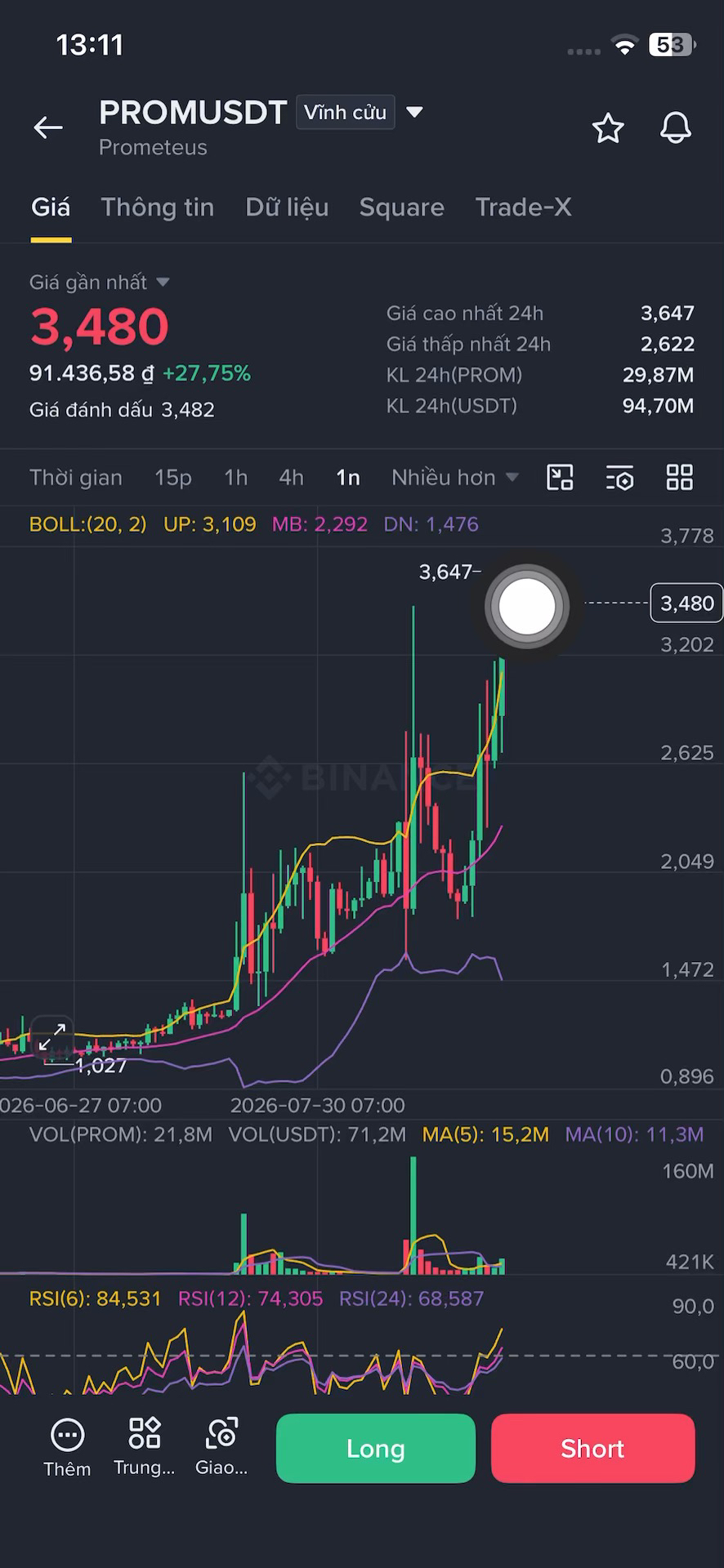Tap the battery indicator in status bar
The width and height of the screenshot is (724, 1568).
pyautogui.click(x=673, y=45)
